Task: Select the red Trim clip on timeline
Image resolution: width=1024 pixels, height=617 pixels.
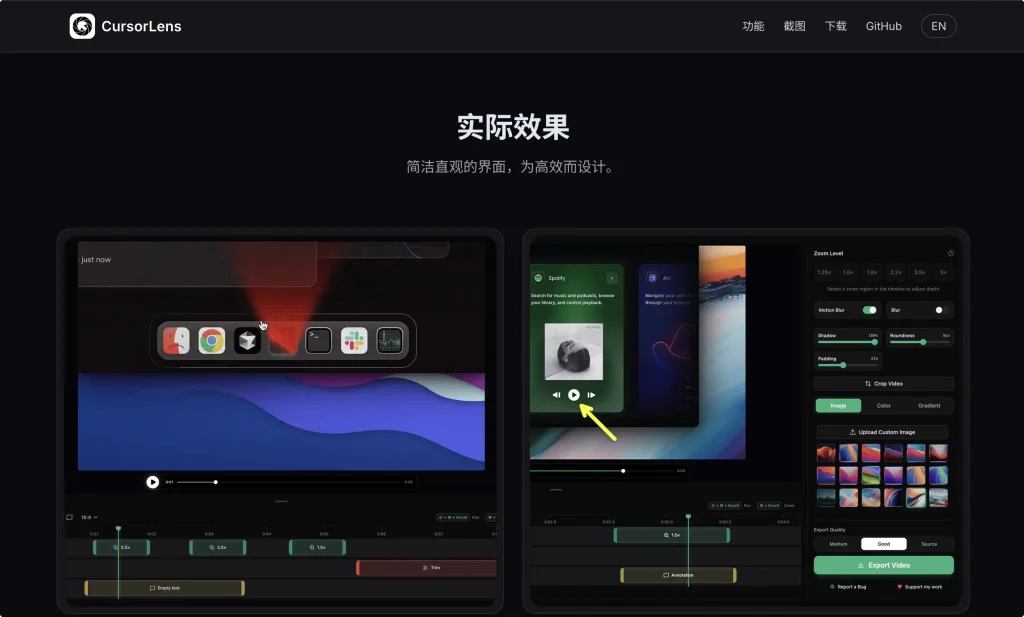Action: pos(427,567)
